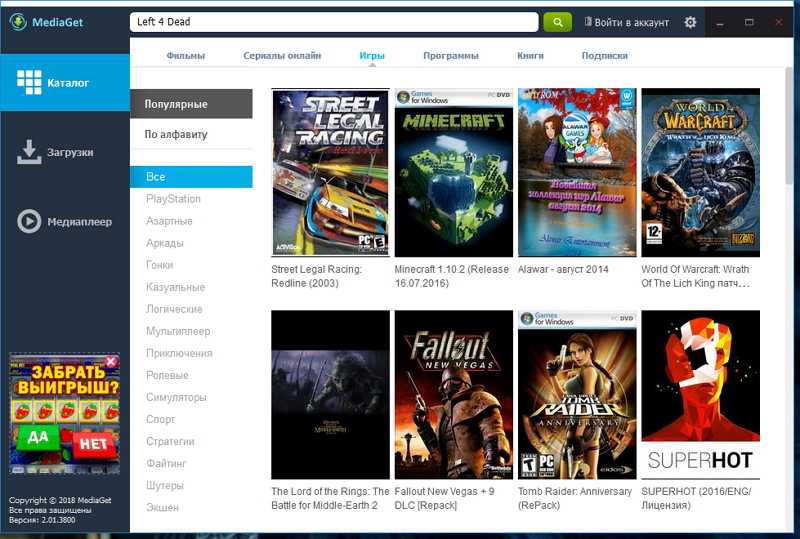
Task: Click the green ДА button in the ad
Action: (38, 437)
